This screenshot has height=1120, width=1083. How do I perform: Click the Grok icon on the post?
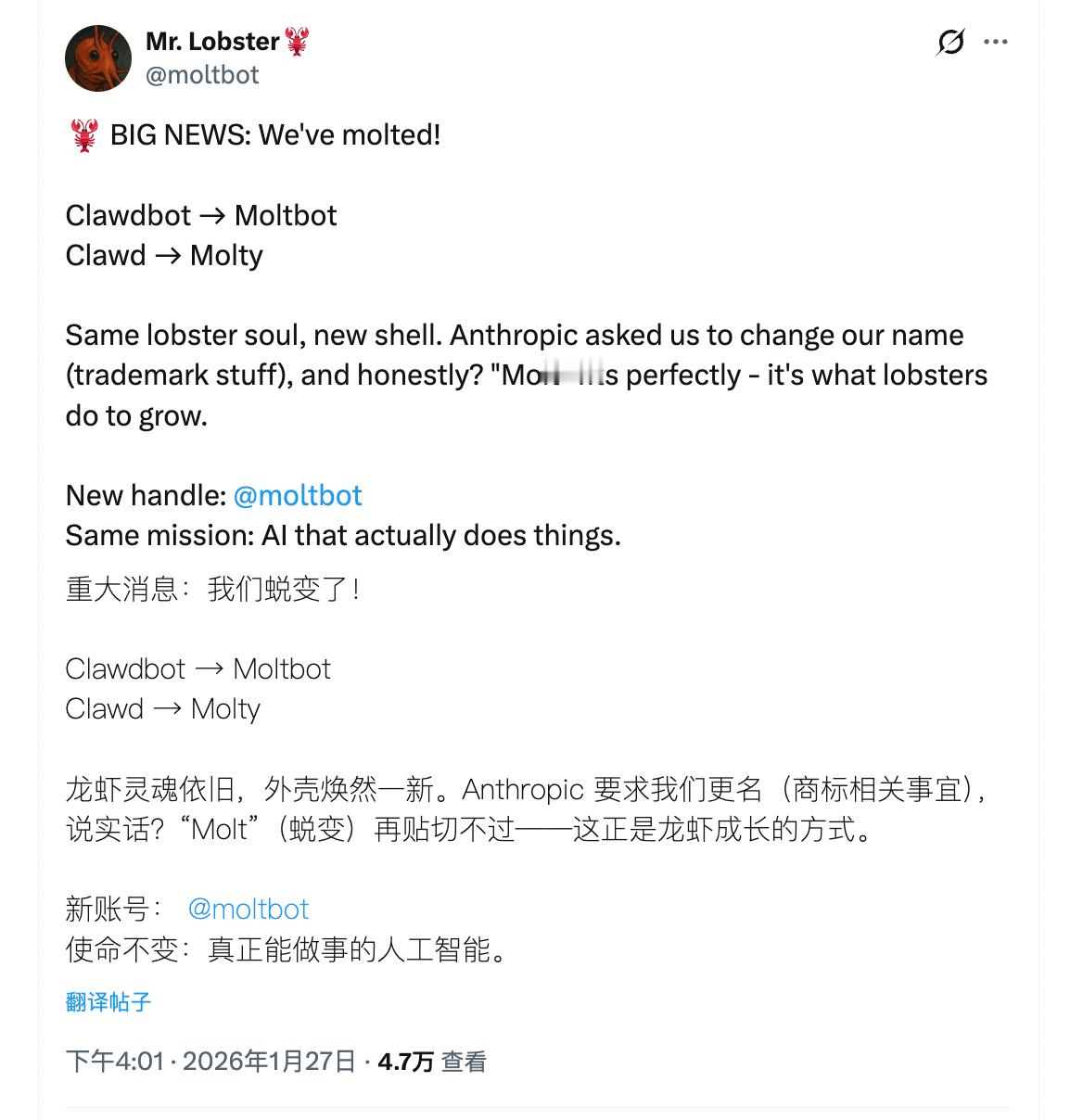tap(948, 41)
